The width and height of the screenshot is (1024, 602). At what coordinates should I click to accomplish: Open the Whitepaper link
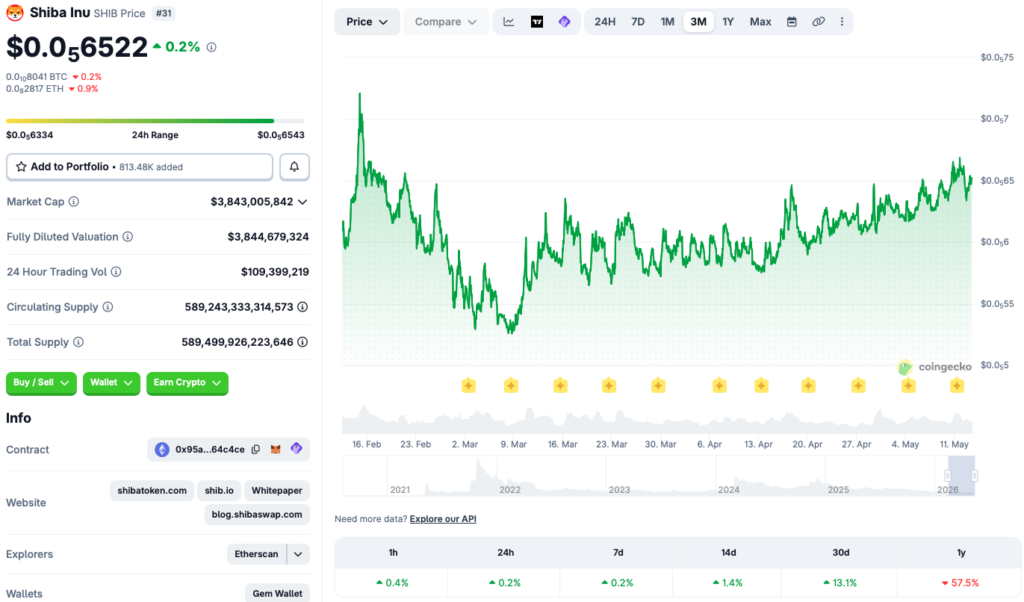click(x=277, y=490)
